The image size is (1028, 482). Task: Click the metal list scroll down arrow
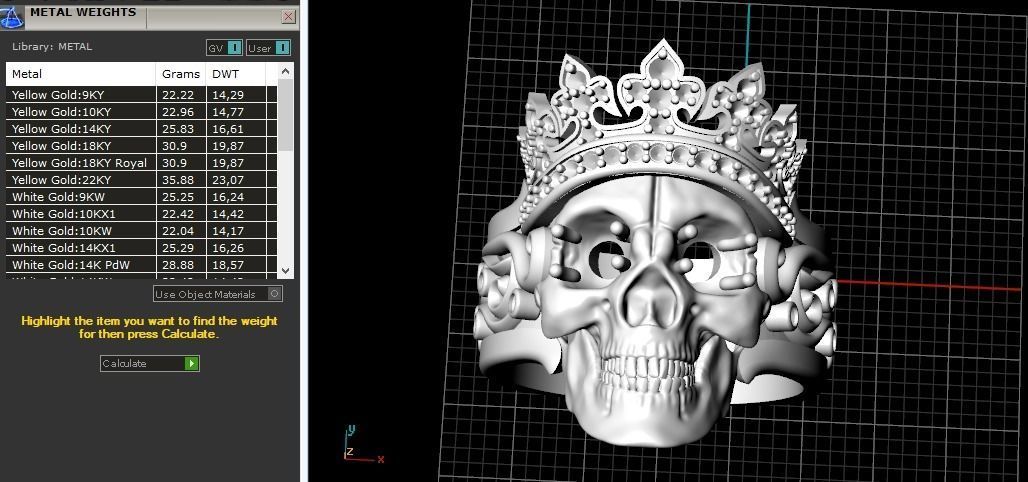285,270
